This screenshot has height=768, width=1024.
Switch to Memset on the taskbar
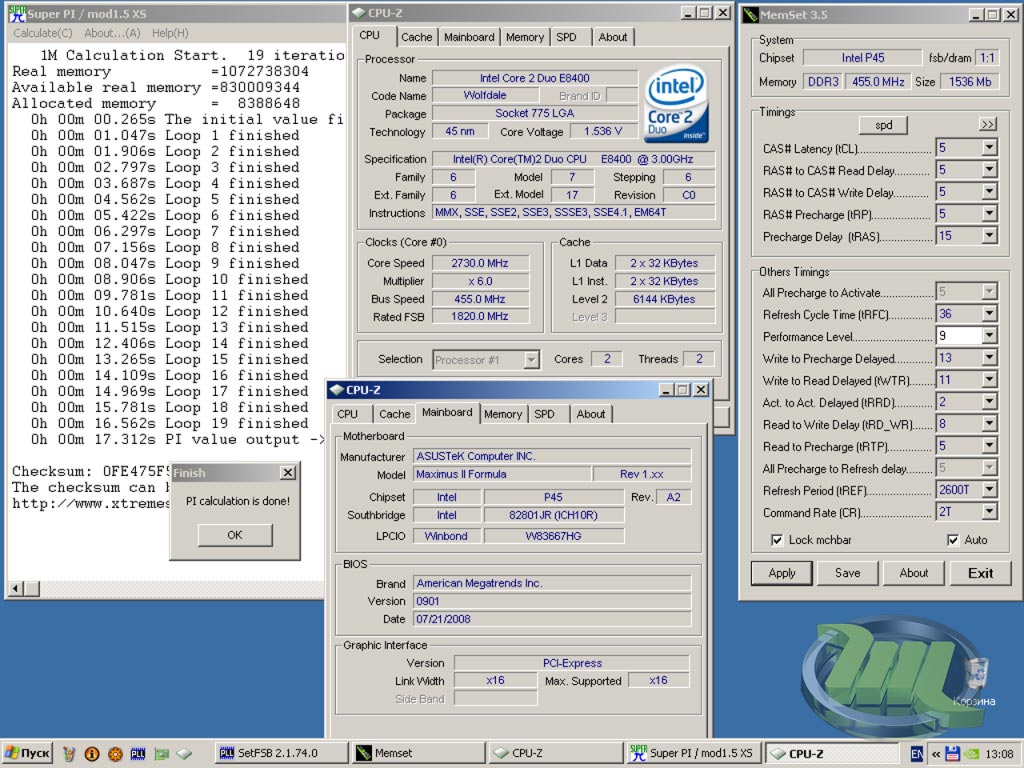coord(419,753)
